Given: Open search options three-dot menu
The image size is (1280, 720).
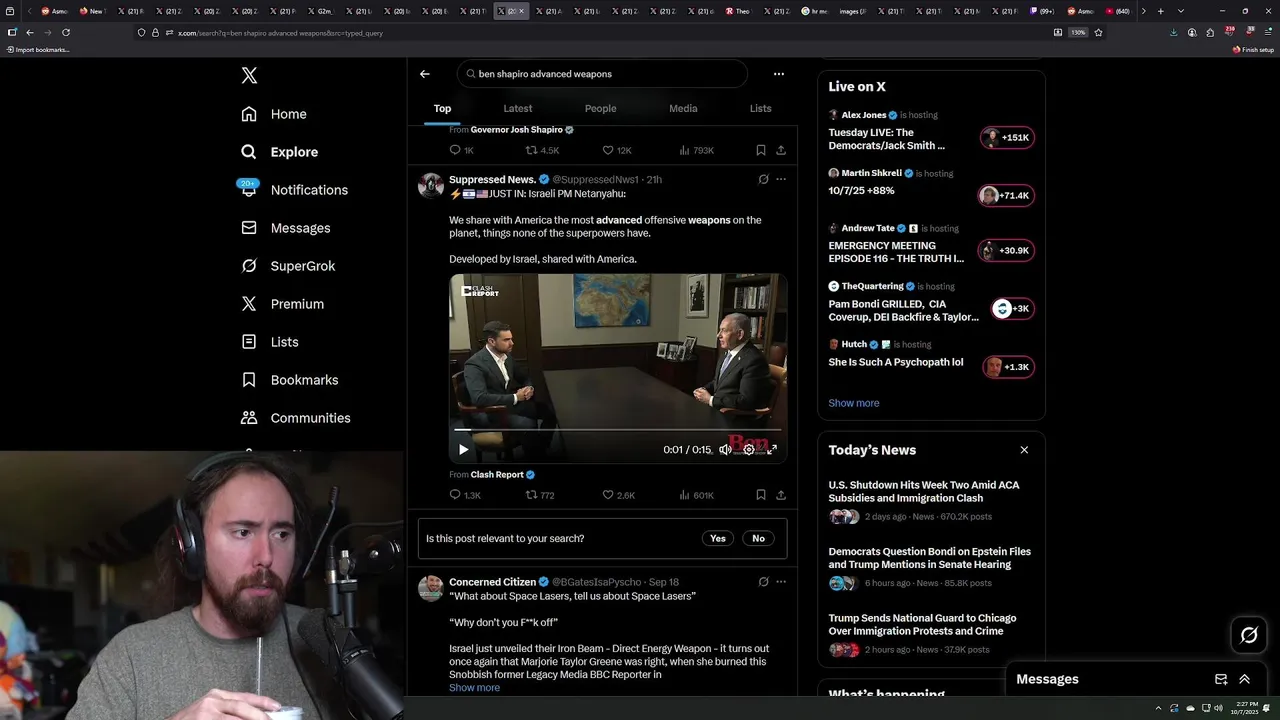Looking at the screenshot, I should 779,74.
